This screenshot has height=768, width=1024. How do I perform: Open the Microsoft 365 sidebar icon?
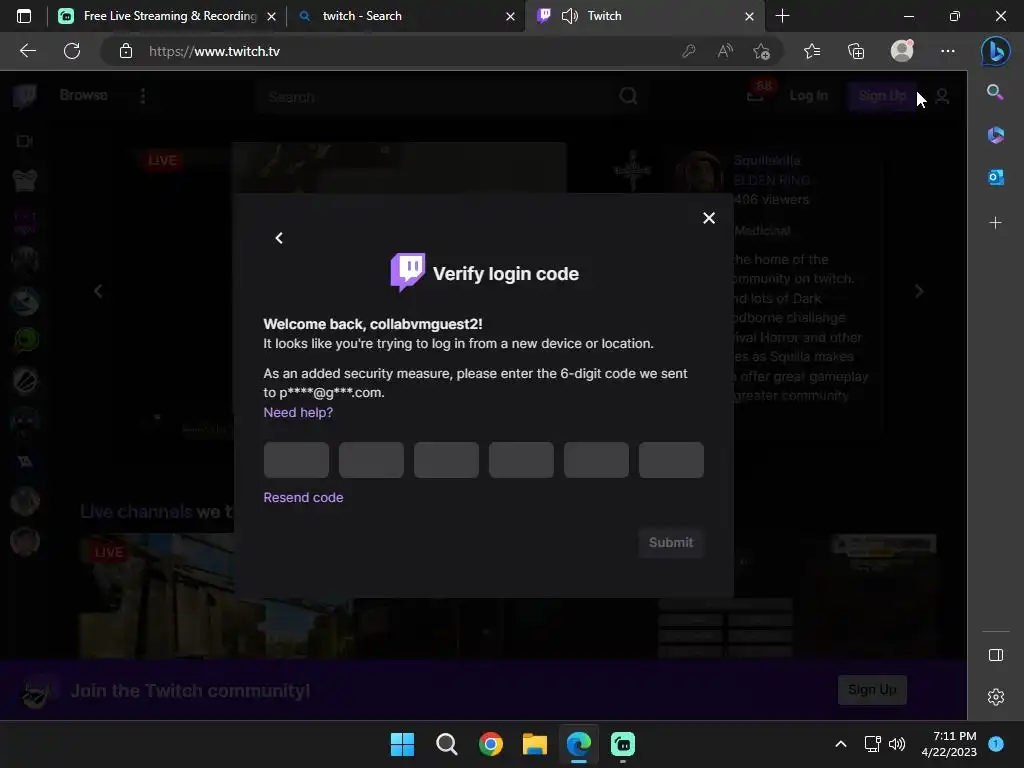tap(995, 135)
